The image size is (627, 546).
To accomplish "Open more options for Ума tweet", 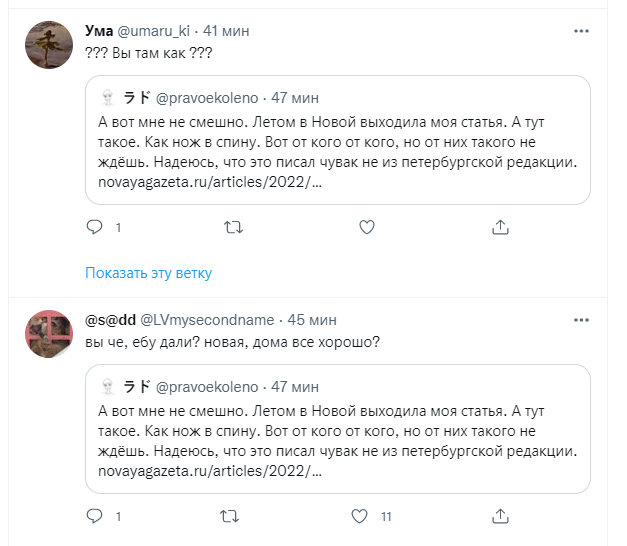I will click(581, 32).
